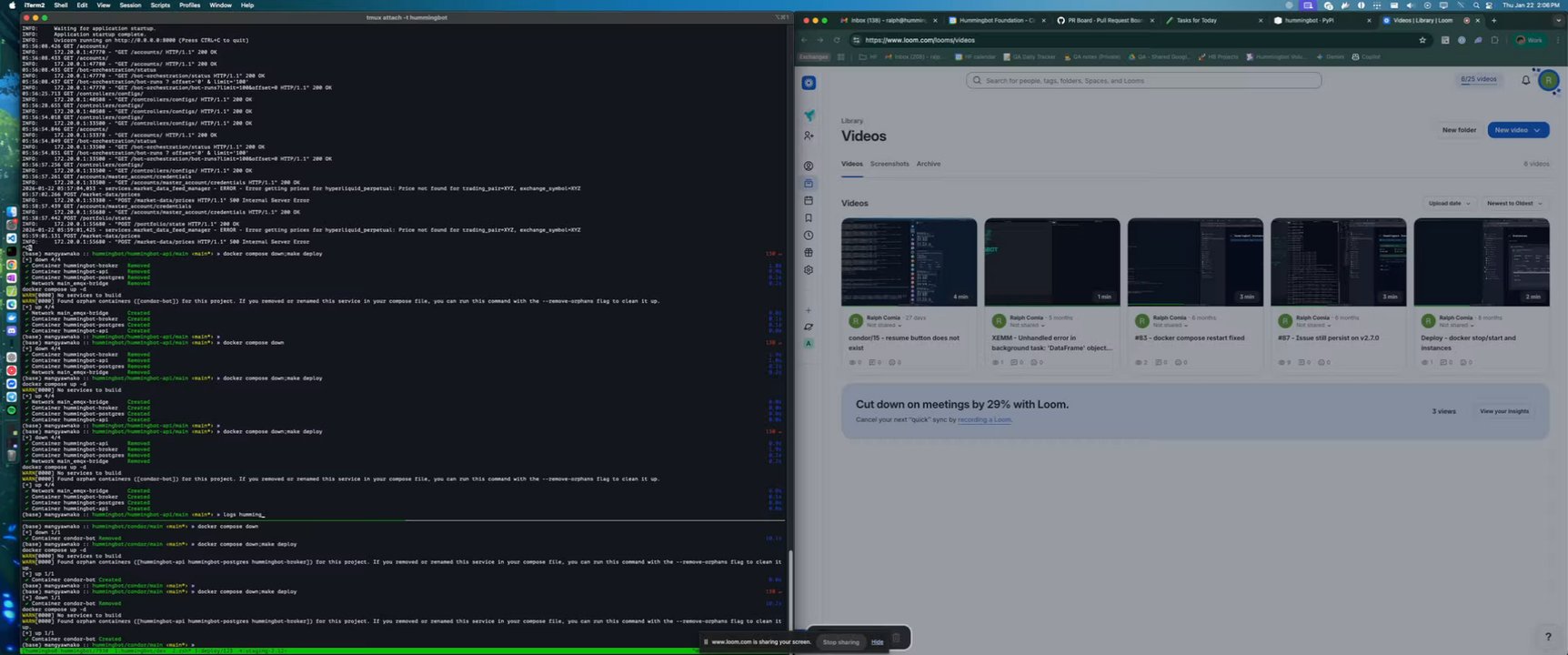Viewport: 1568px width, 655px height.
Task: Open the browser extensions puzzle icon
Action: 1494,40
